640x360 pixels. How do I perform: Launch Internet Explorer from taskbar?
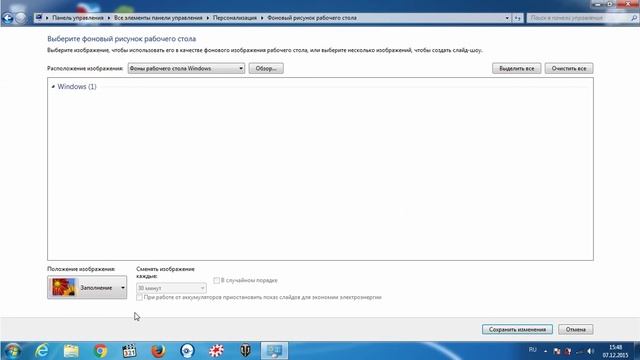coord(42,351)
